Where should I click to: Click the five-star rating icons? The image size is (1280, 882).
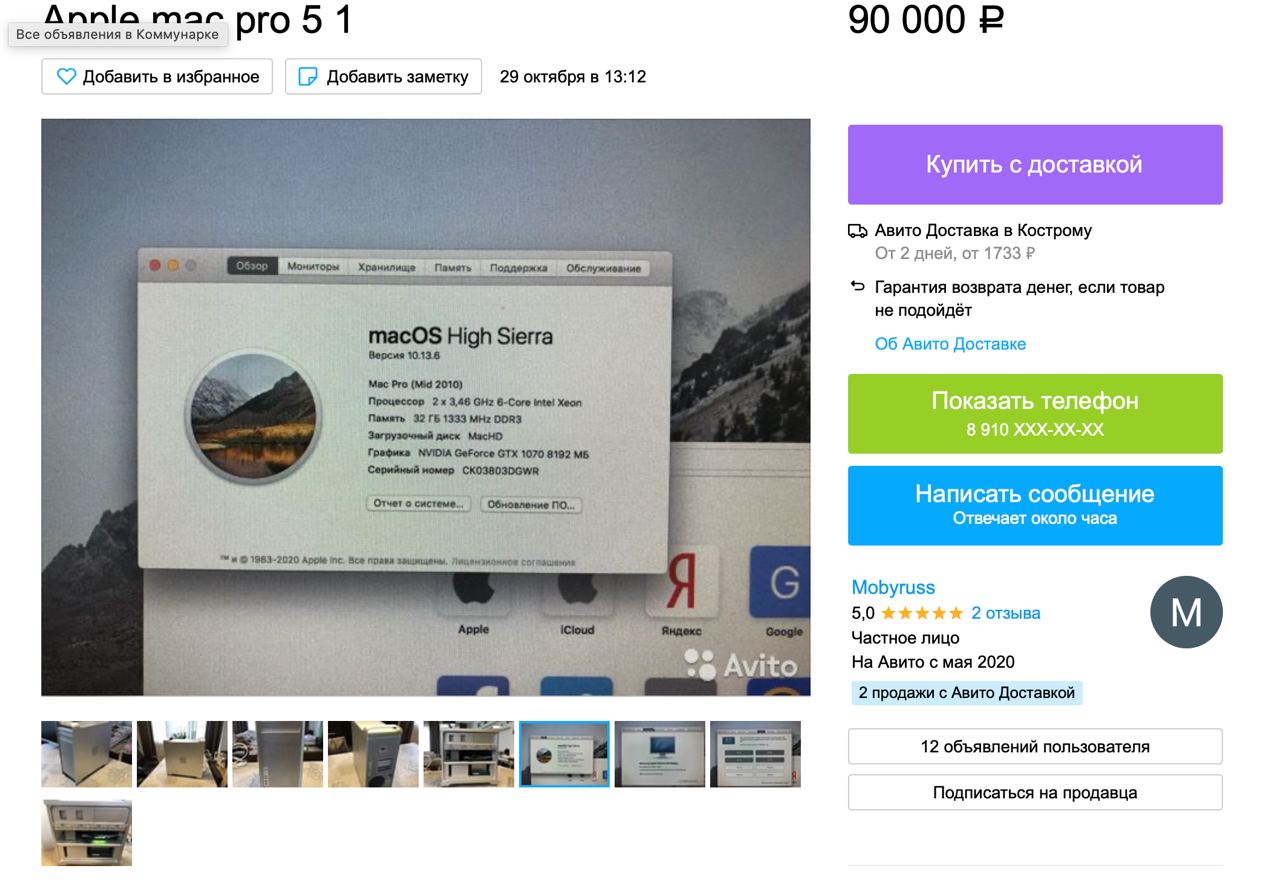click(x=922, y=613)
